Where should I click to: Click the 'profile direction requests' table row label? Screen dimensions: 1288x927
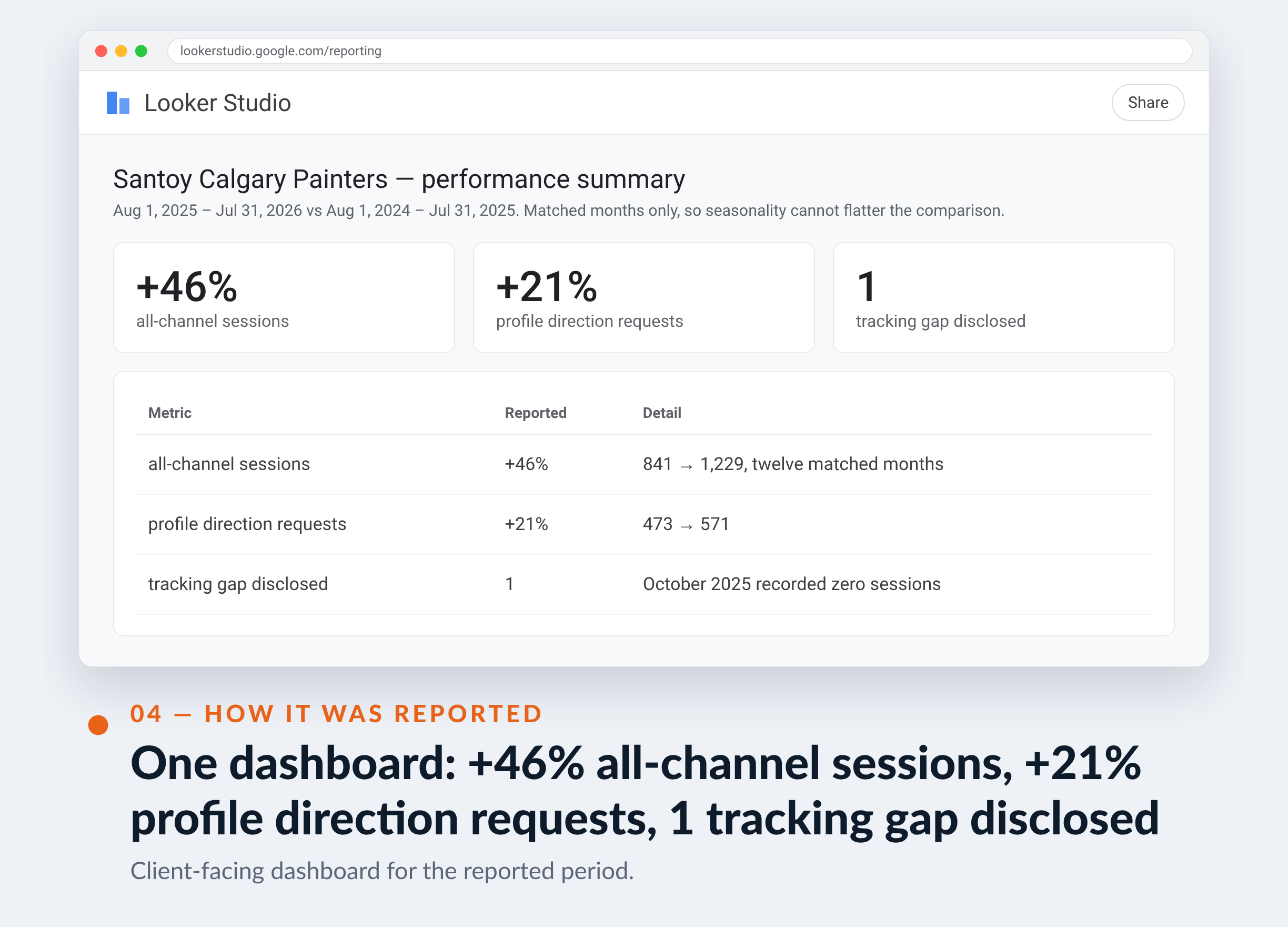247,524
